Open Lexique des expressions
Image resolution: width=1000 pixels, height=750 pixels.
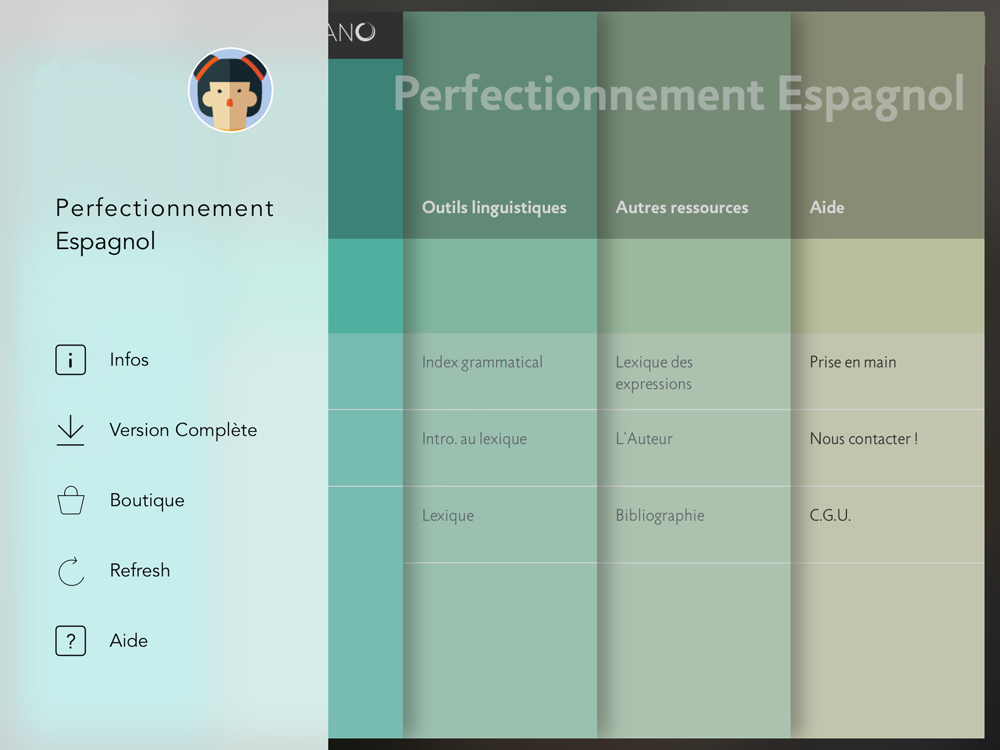pos(654,372)
